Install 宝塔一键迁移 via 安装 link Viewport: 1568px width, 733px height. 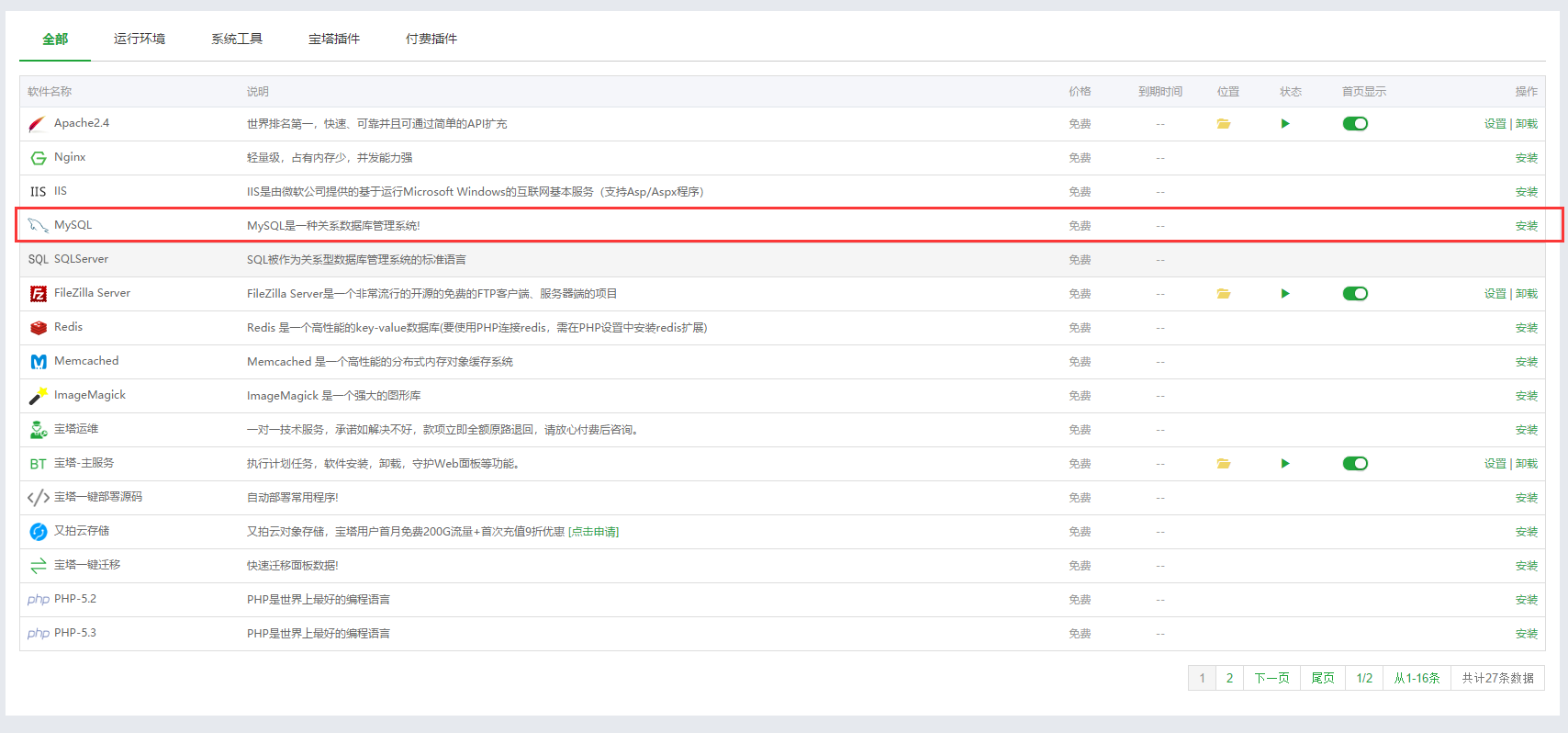(1527, 566)
